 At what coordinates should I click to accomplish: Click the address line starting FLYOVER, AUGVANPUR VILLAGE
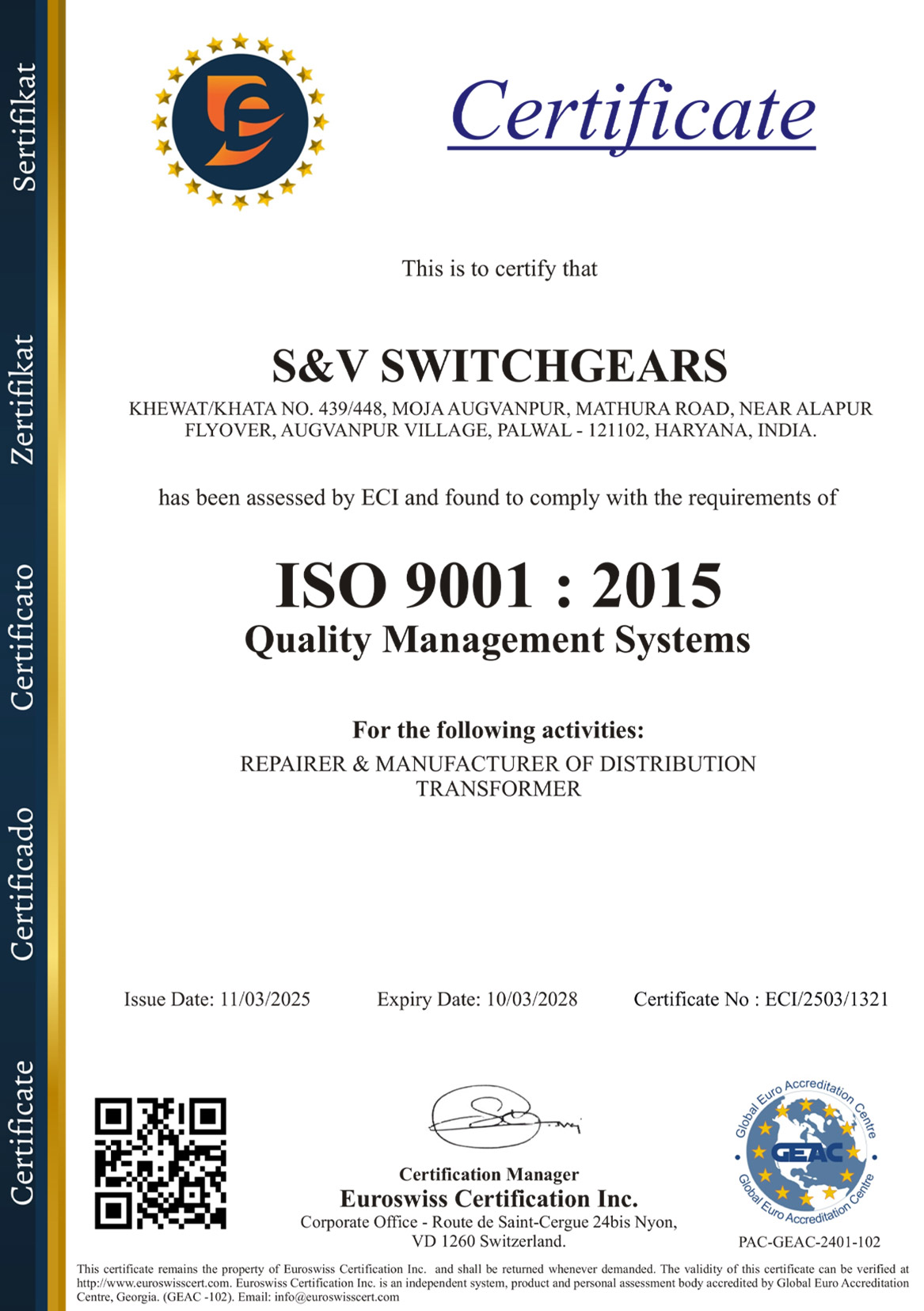click(x=500, y=431)
